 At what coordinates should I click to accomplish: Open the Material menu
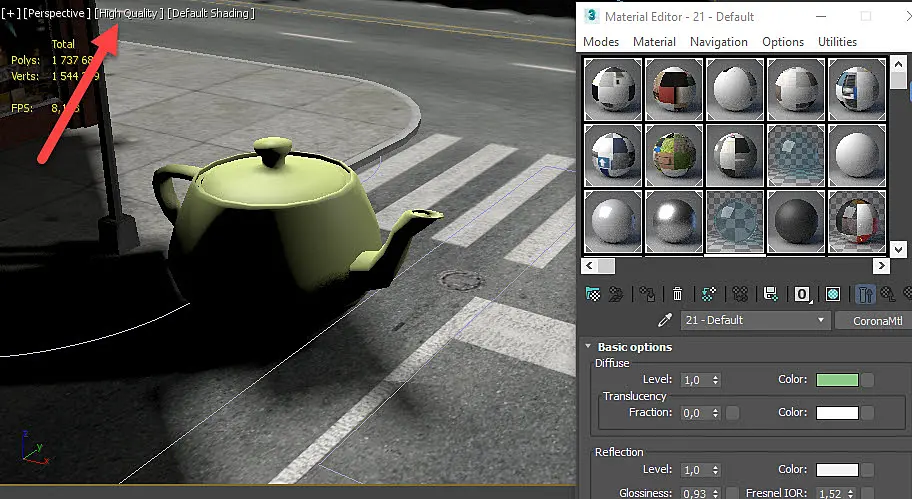coord(654,42)
